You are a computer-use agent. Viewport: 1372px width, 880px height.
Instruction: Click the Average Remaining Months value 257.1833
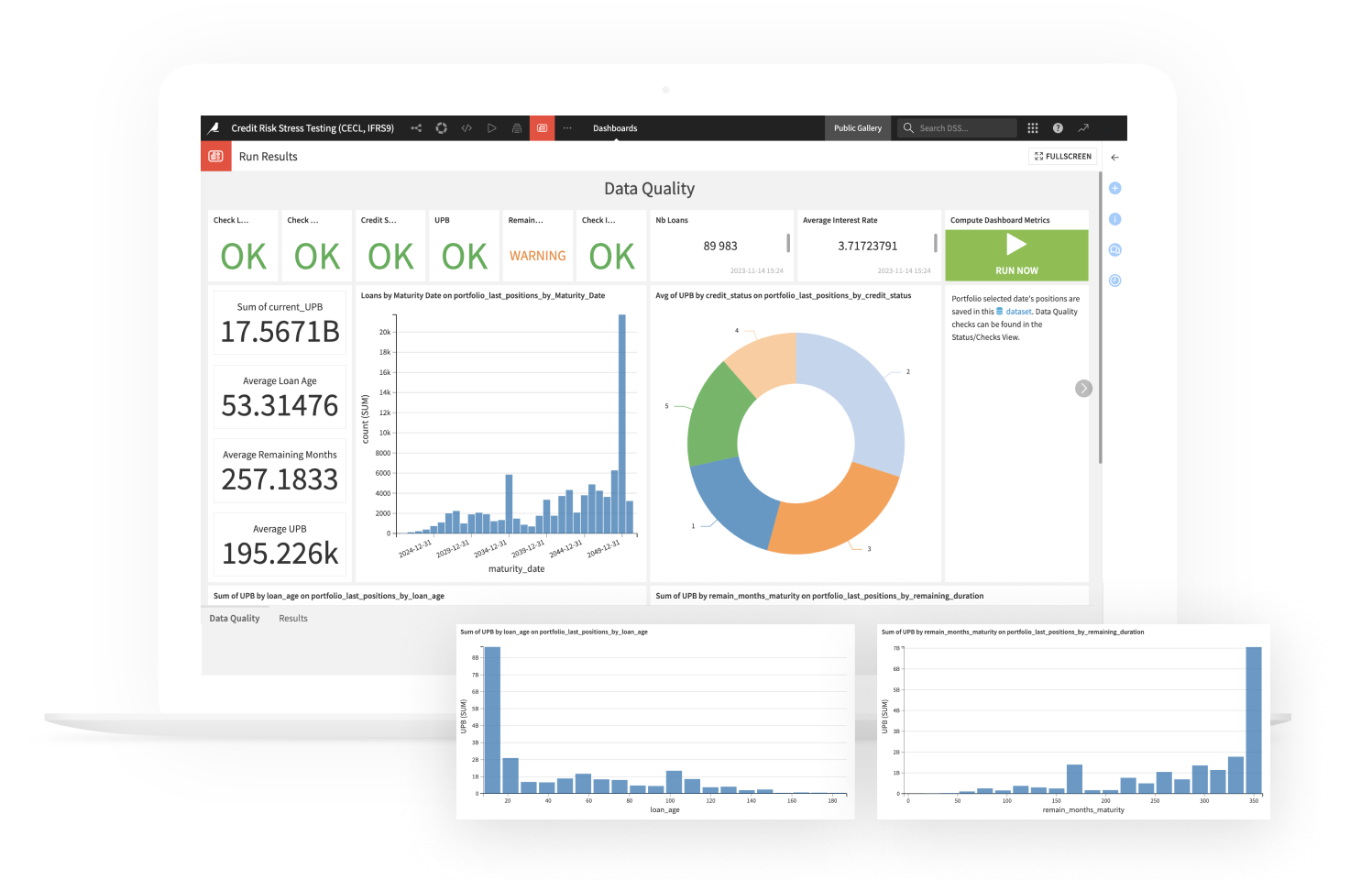tap(280, 479)
